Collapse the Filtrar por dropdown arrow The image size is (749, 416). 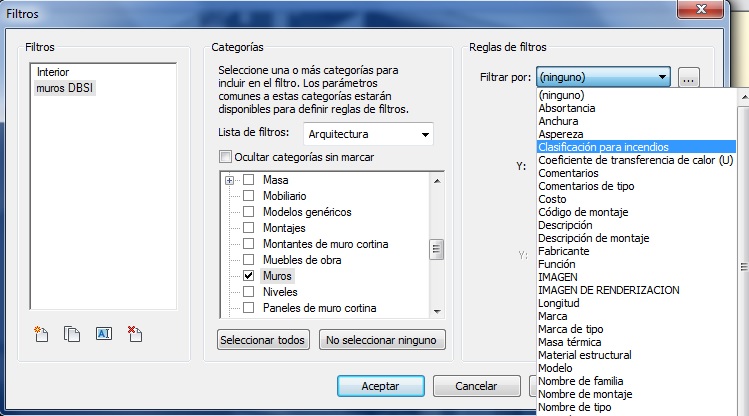pyautogui.click(x=661, y=77)
